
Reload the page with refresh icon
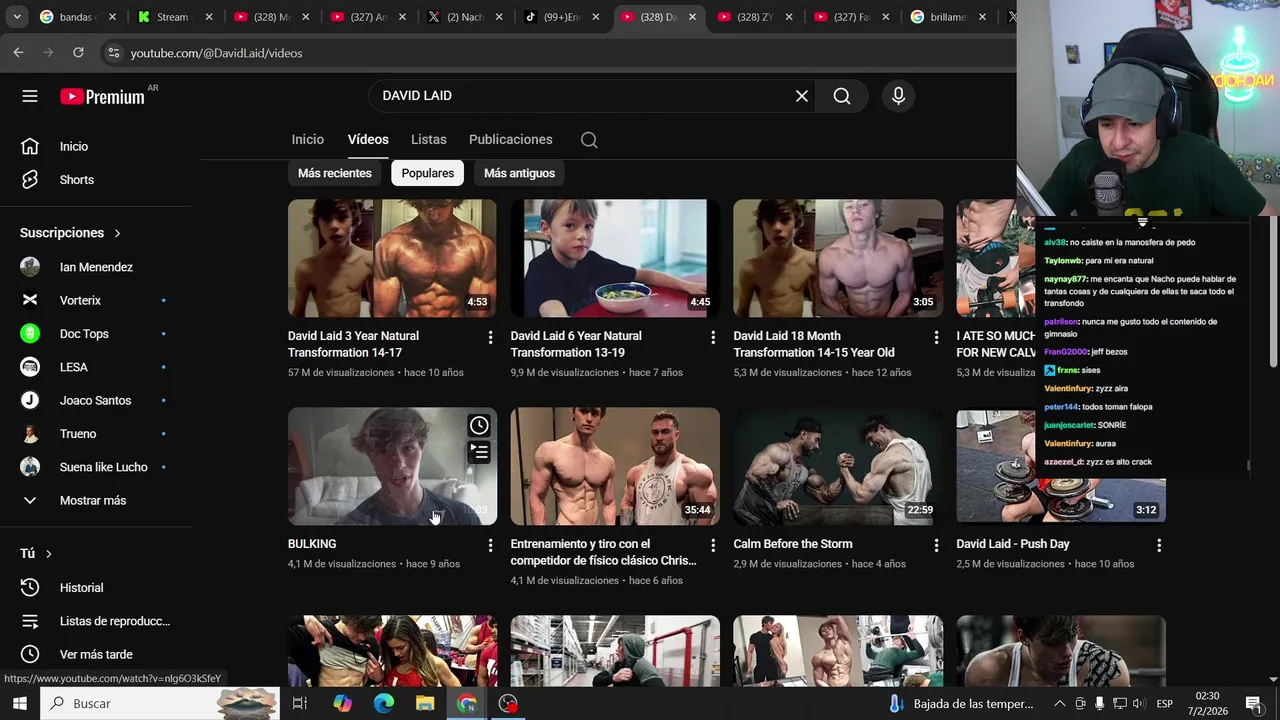click(78, 53)
